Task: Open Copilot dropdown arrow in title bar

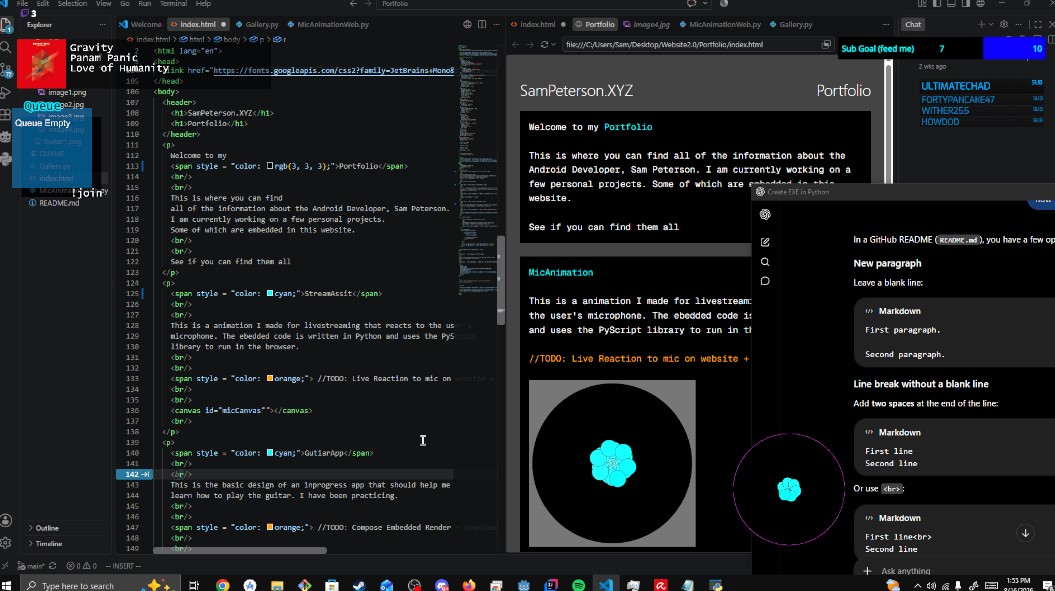Action: tap(704, 3)
